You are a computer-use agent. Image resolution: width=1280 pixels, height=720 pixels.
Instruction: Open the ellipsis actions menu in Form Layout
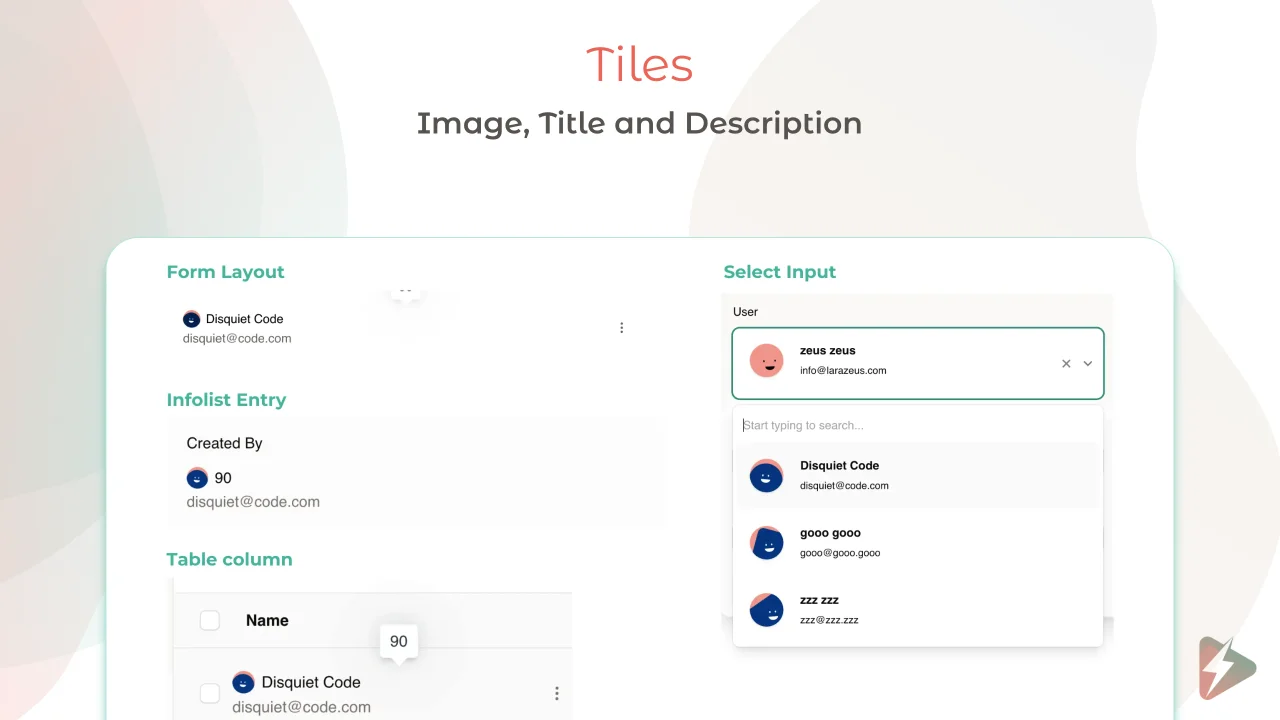click(622, 327)
